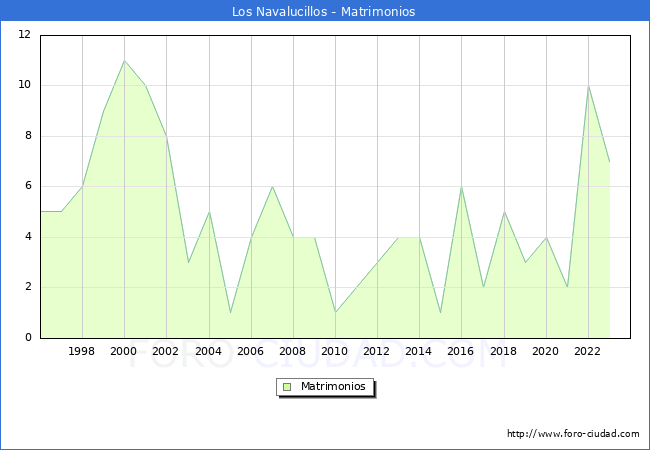
Task: Click the 2004 peak at 5 marriages
Action: pos(209,212)
